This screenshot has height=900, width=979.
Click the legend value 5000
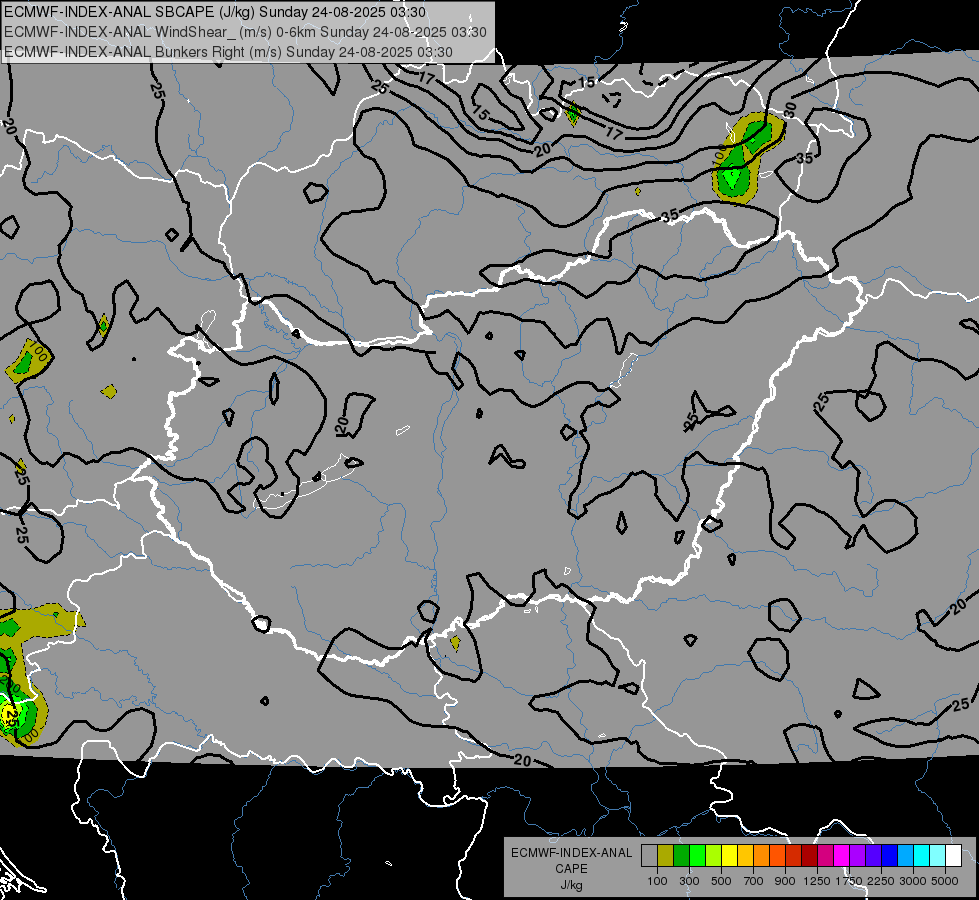click(x=945, y=881)
